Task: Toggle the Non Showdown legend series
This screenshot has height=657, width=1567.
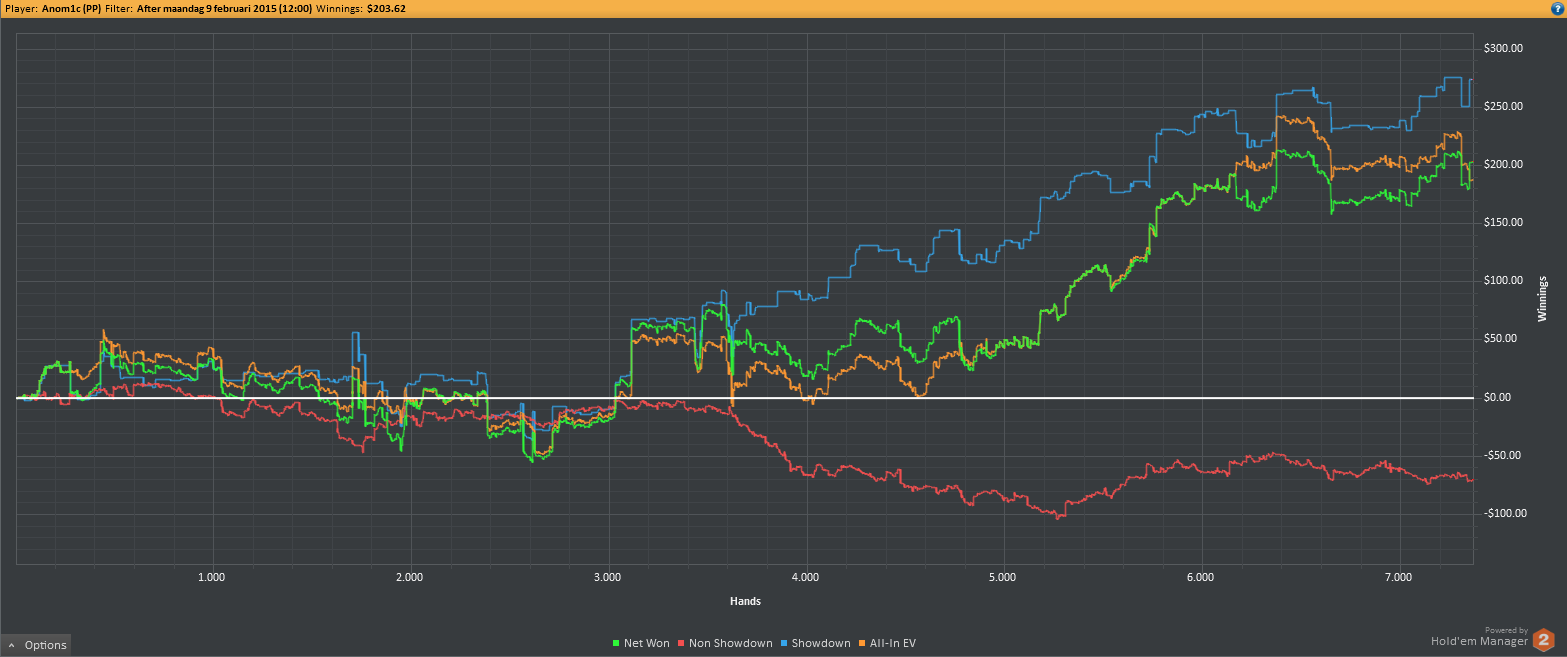Action: coord(725,643)
